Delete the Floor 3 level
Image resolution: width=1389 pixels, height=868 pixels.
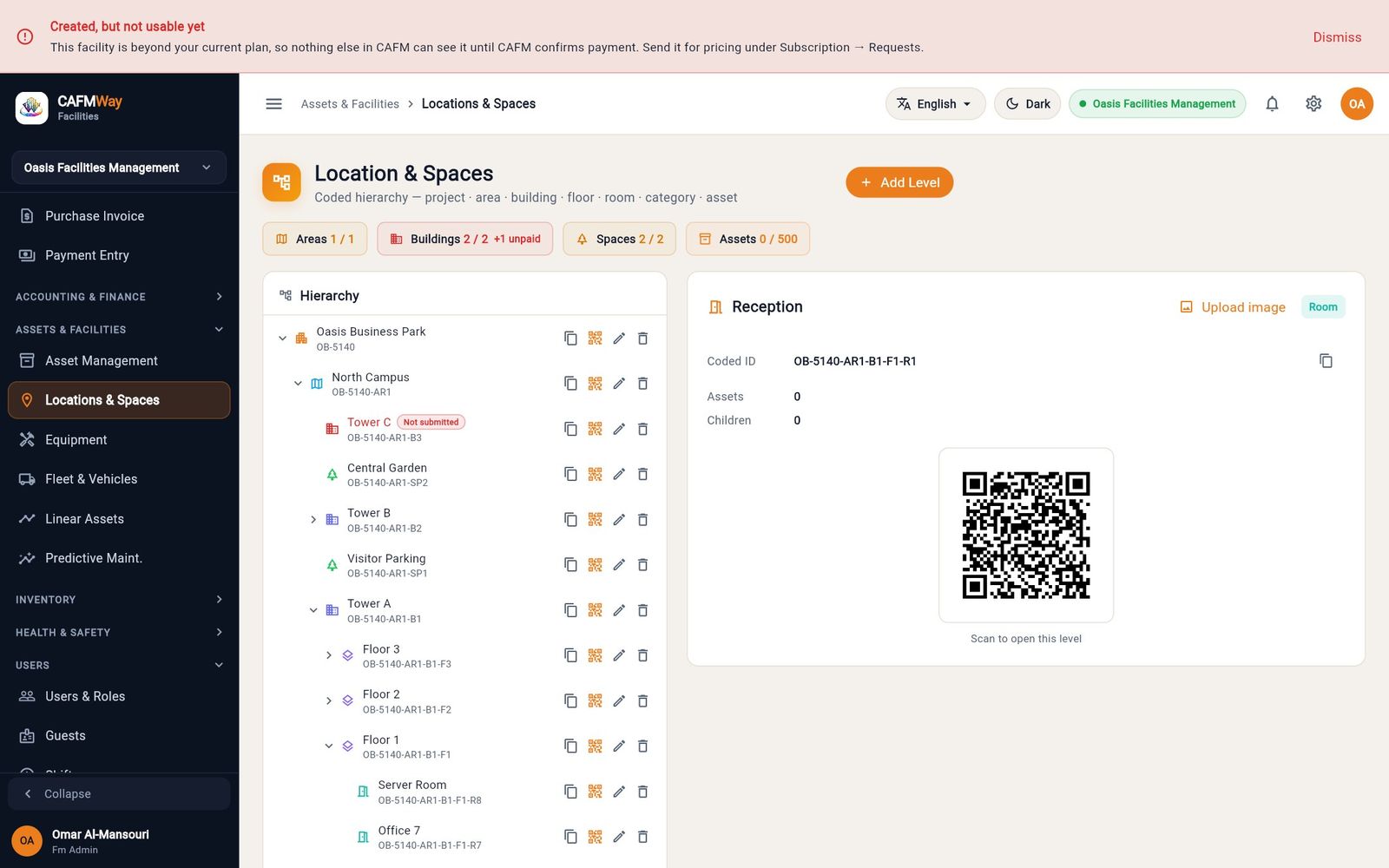[643, 655]
